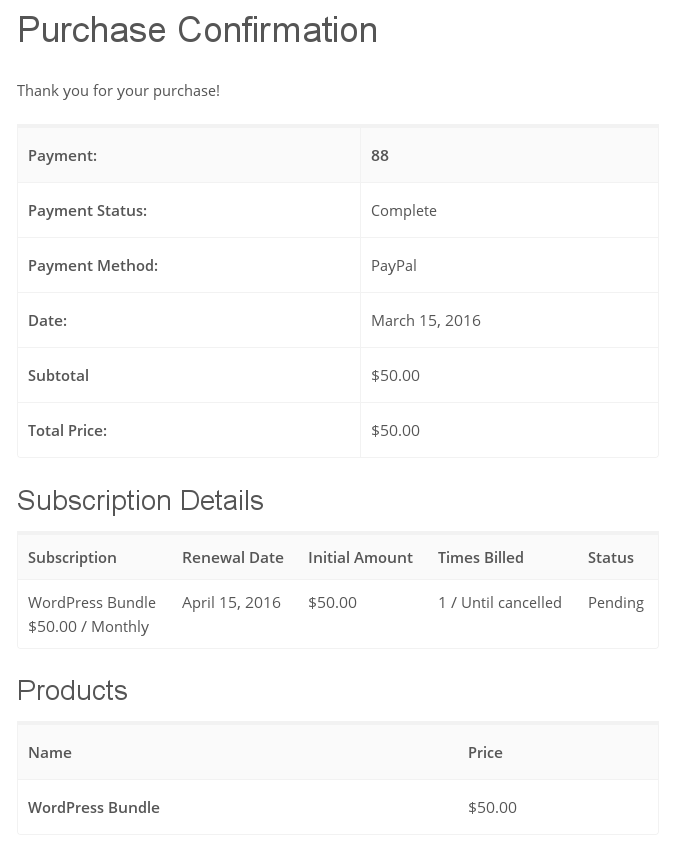Click the Price column header in Products
Viewport: 673px width, 844px height.
pos(485,752)
